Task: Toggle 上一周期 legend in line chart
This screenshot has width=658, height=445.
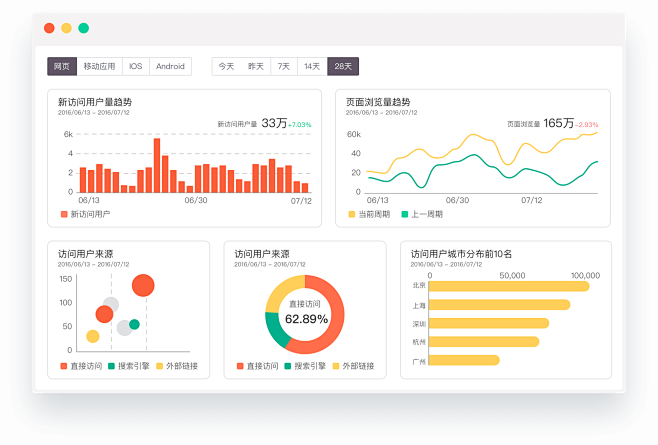Action: (x=422, y=215)
